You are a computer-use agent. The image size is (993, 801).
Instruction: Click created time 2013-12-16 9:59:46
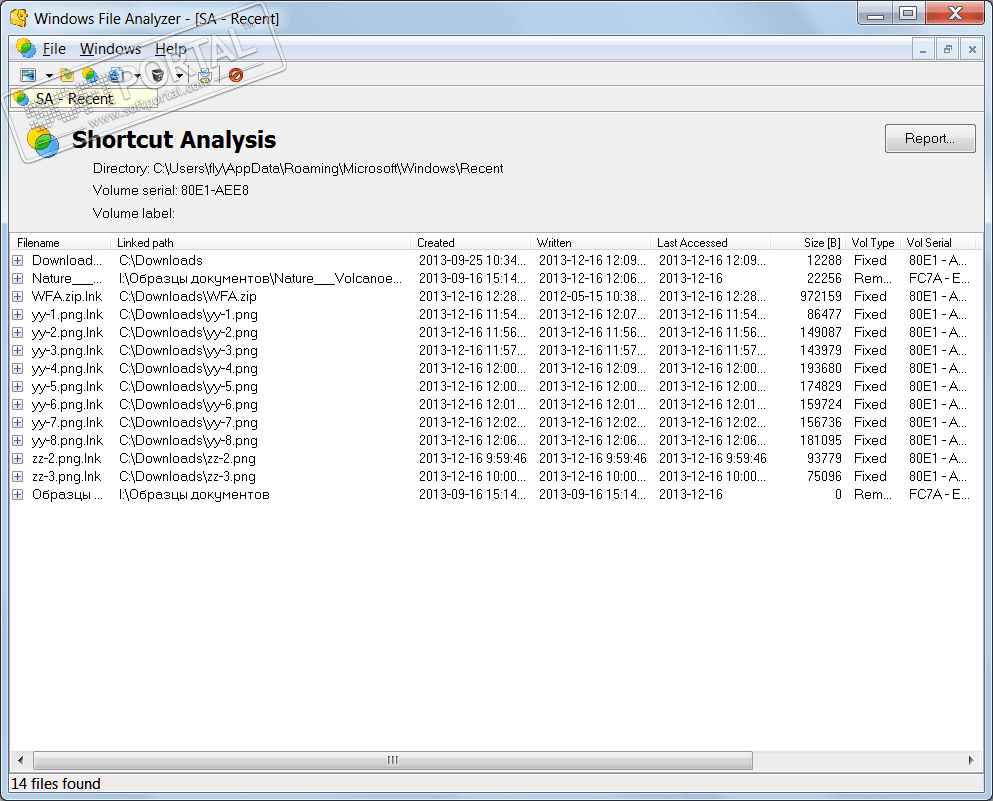click(472, 458)
